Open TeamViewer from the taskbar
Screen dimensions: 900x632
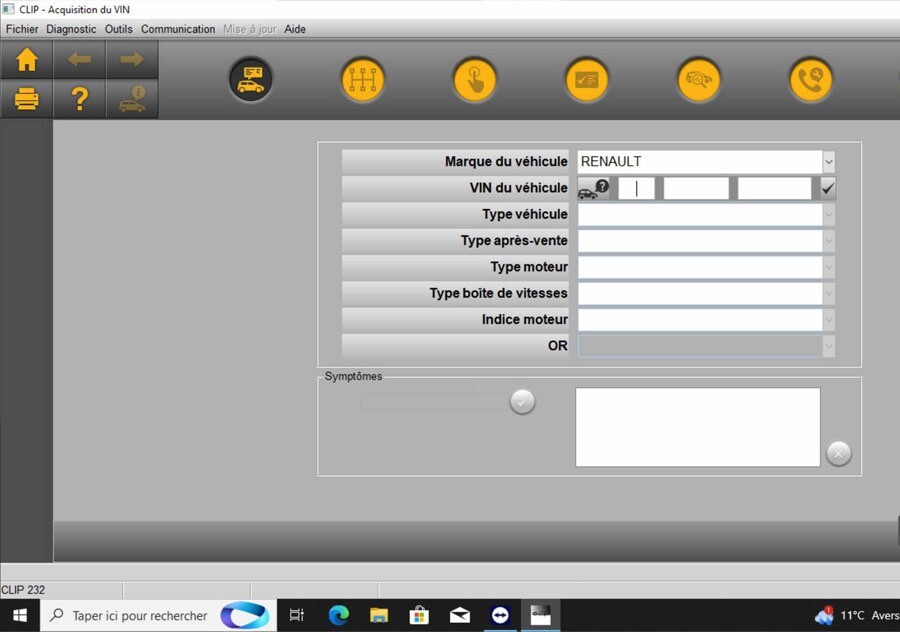pos(500,615)
